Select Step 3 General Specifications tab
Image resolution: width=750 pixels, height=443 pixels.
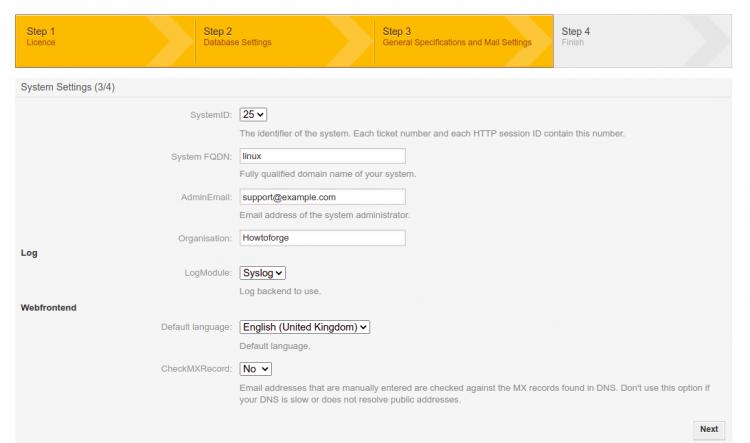point(455,35)
